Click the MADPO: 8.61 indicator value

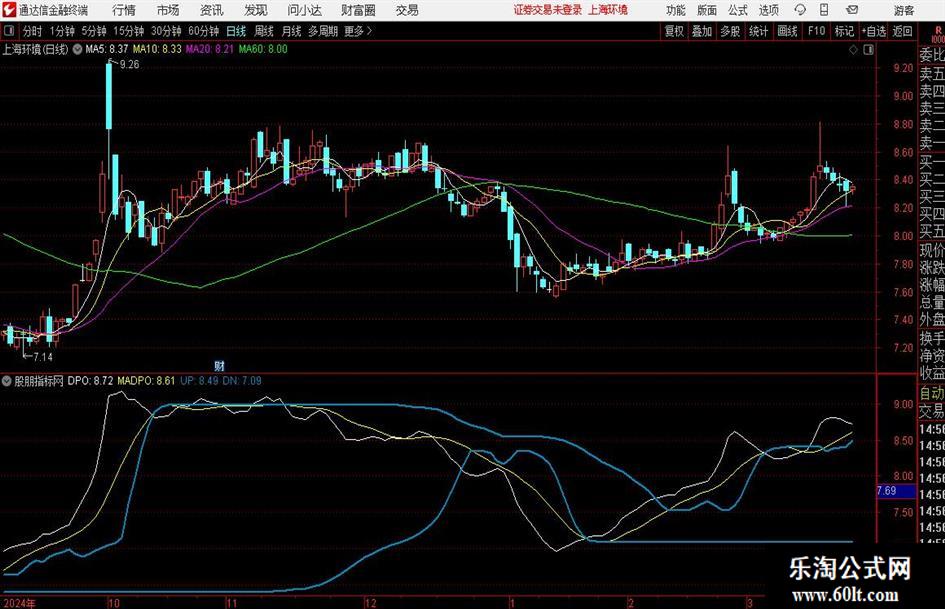[146, 380]
